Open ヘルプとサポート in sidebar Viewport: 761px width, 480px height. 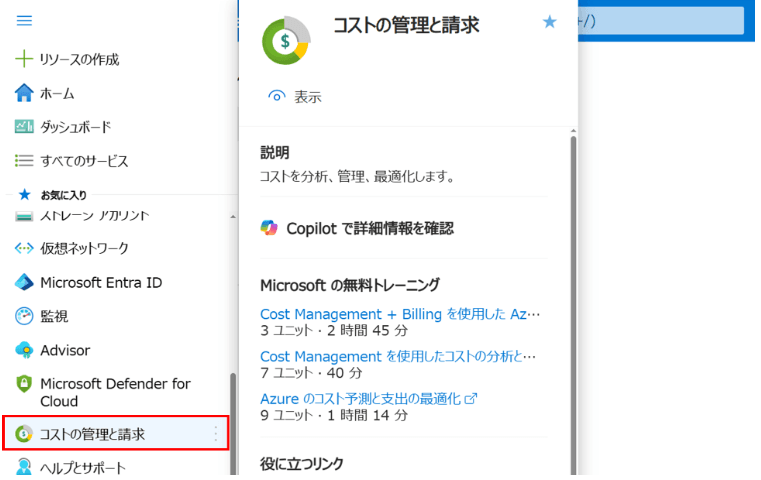click(83, 467)
